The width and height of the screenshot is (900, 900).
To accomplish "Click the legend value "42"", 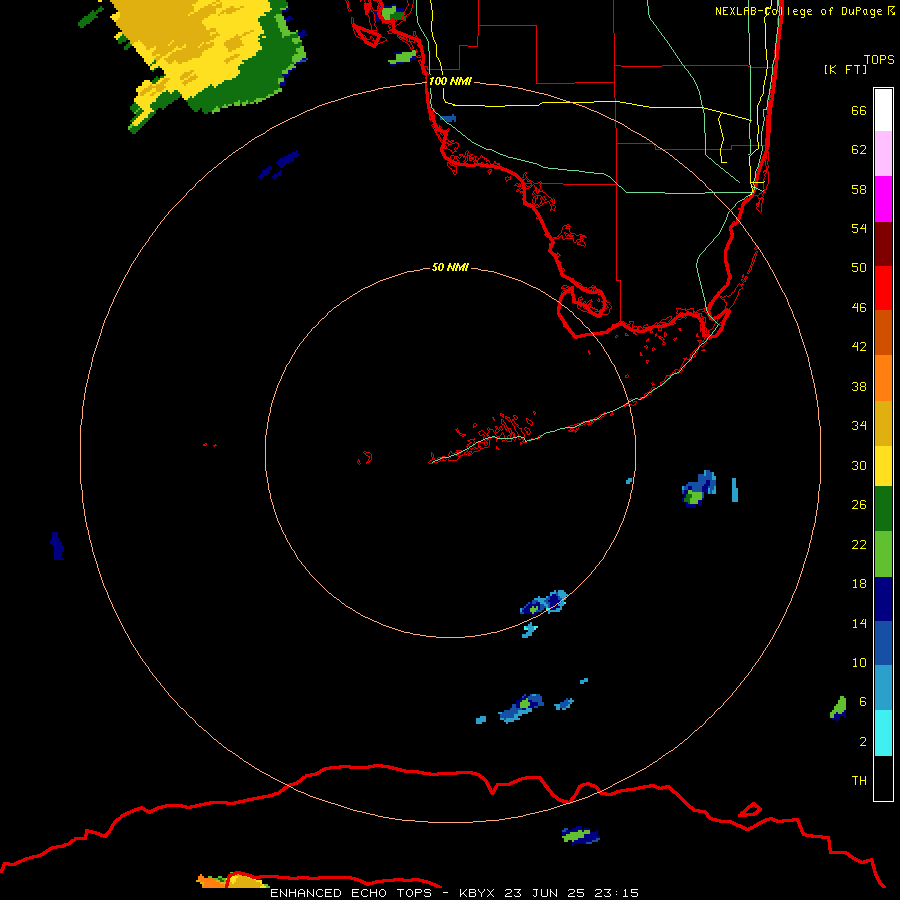I will pos(859,346).
